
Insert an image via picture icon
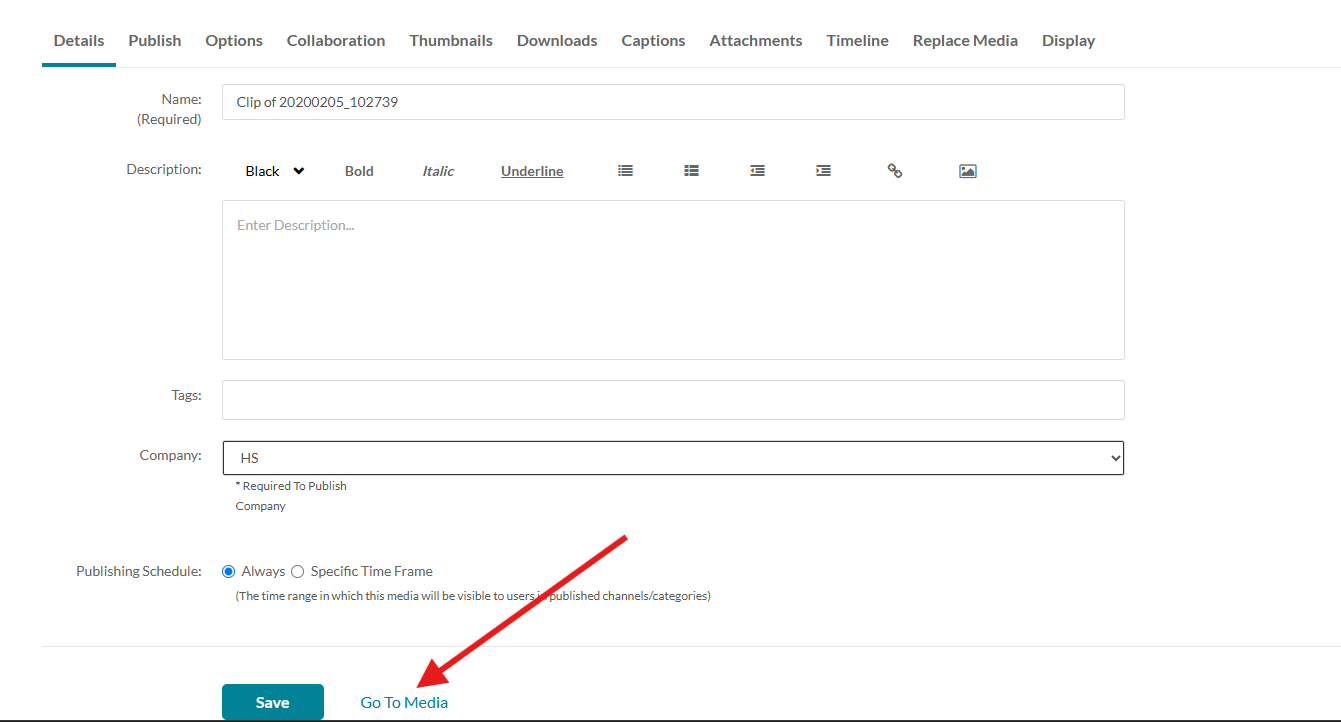967,171
